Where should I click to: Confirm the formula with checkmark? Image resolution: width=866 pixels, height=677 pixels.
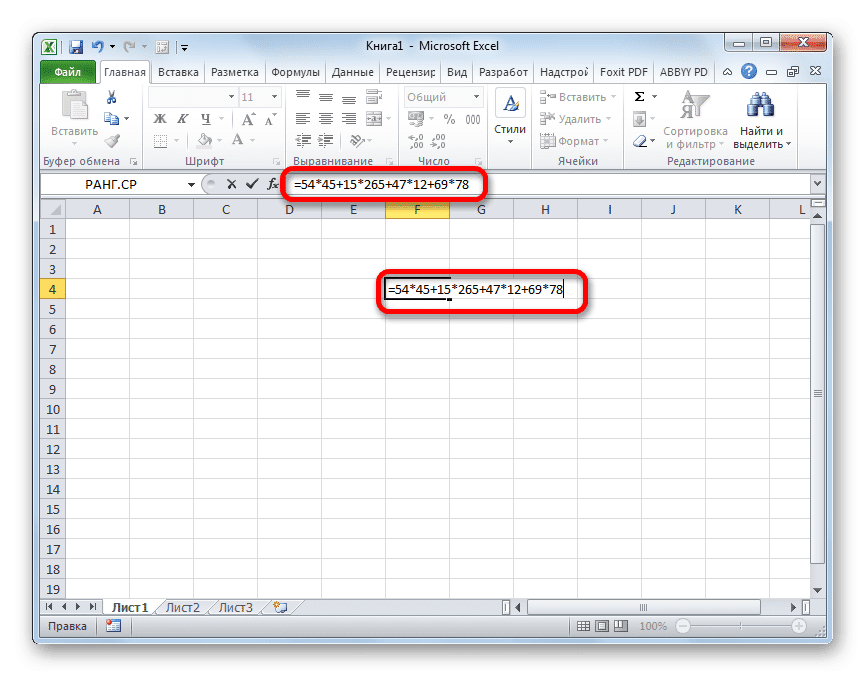pos(252,184)
